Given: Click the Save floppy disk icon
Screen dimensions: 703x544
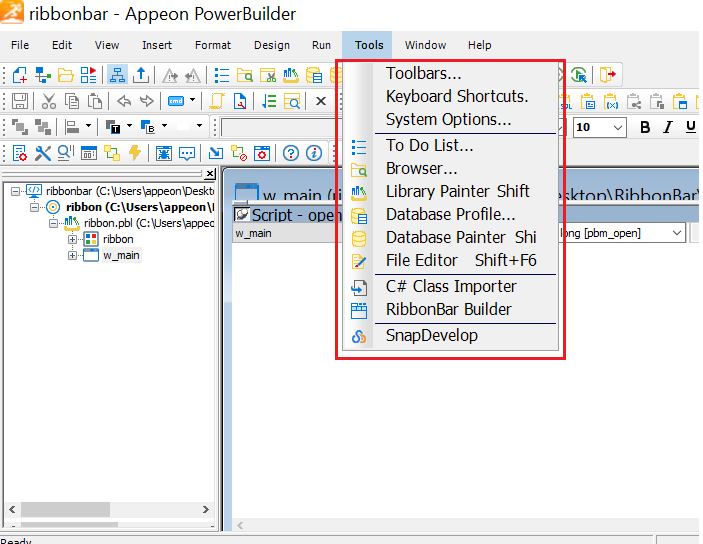Looking at the screenshot, I should click(x=20, y=101).
